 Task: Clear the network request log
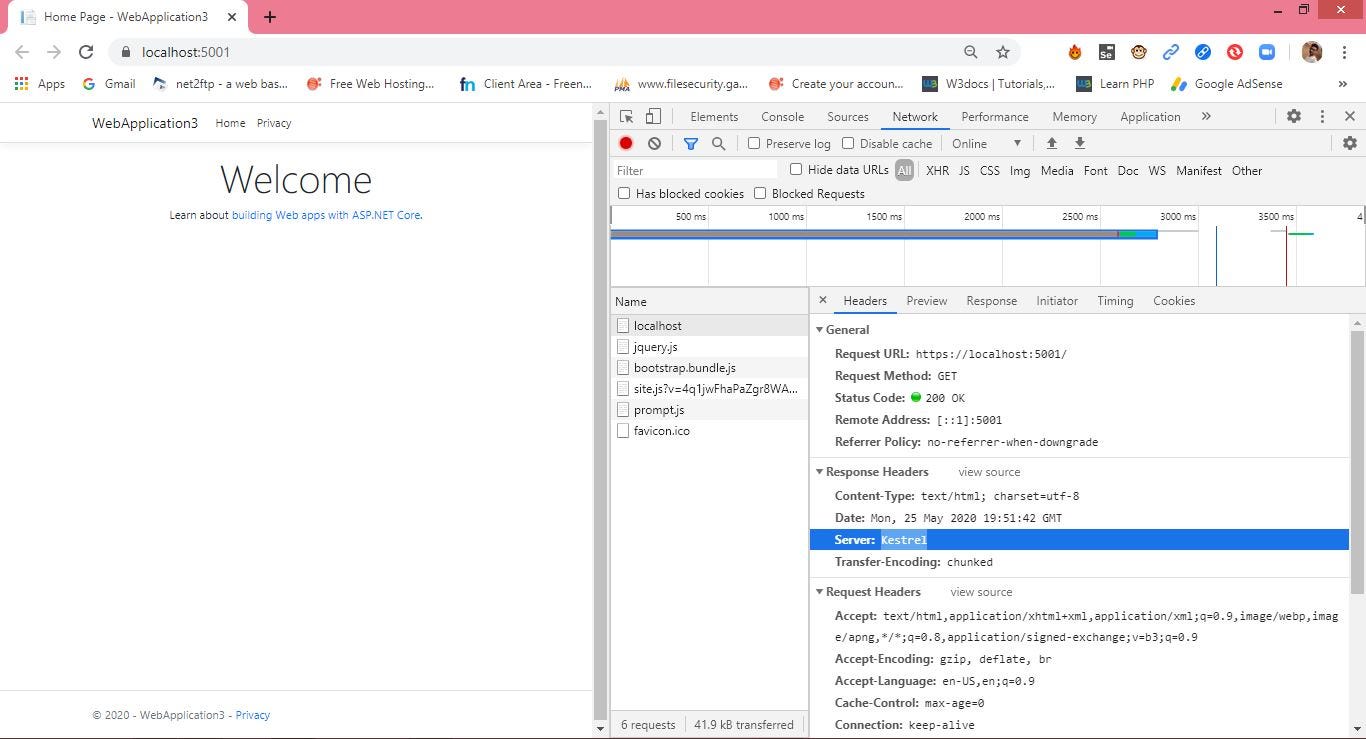pos(654,143)
